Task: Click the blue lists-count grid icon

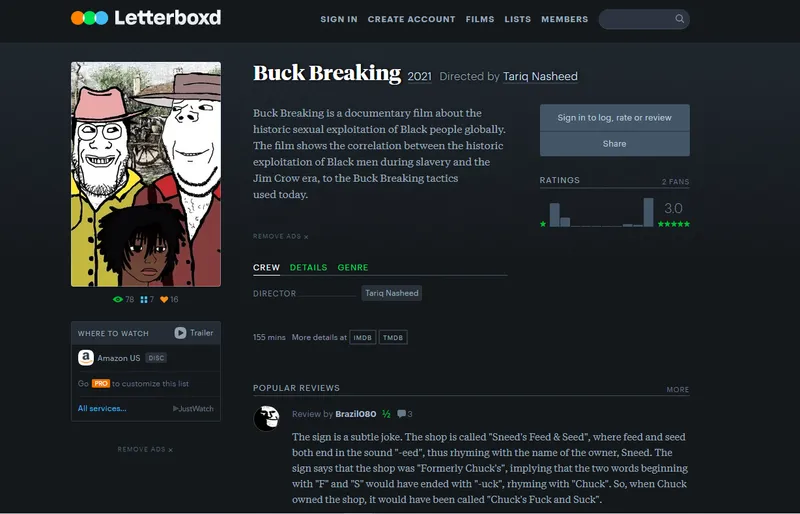Action: coord(144,299)
